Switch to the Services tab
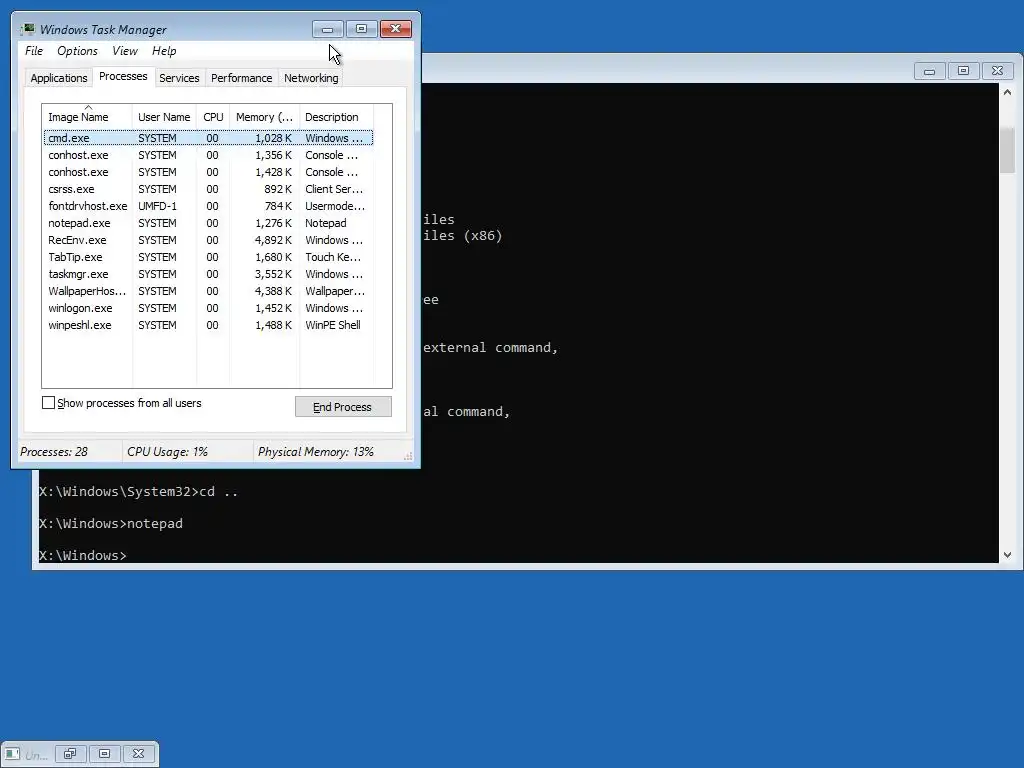 click(x=179, y=78)
